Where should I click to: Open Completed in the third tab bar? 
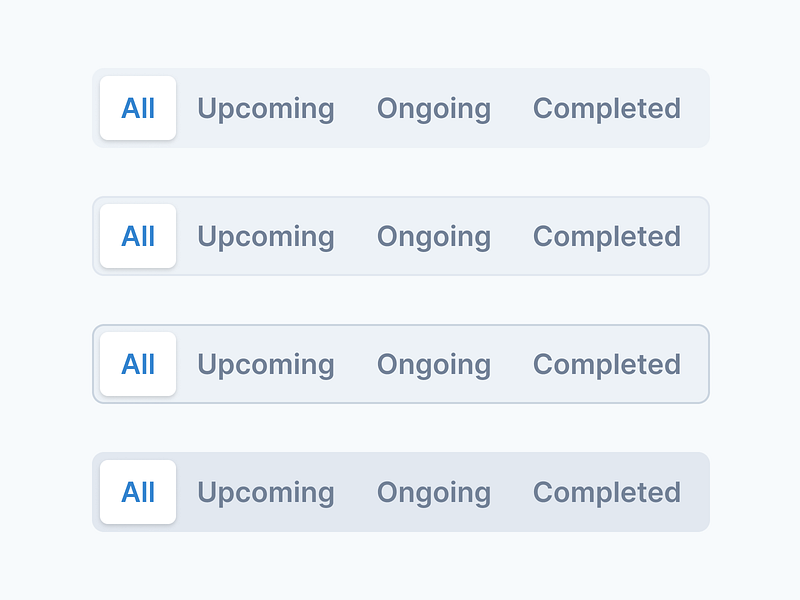607,364
